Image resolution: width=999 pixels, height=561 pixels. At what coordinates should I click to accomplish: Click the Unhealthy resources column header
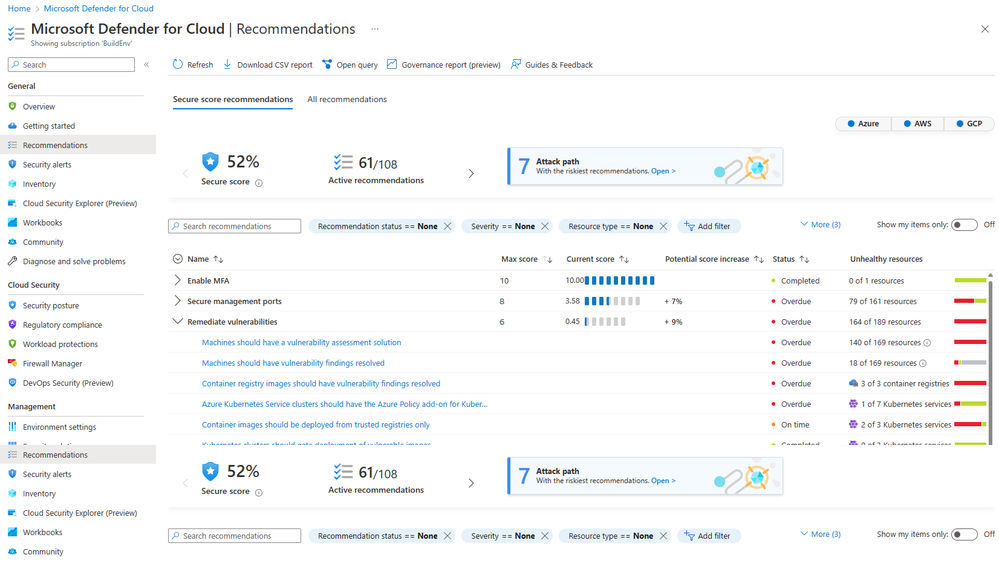click(x=886, y=259)
